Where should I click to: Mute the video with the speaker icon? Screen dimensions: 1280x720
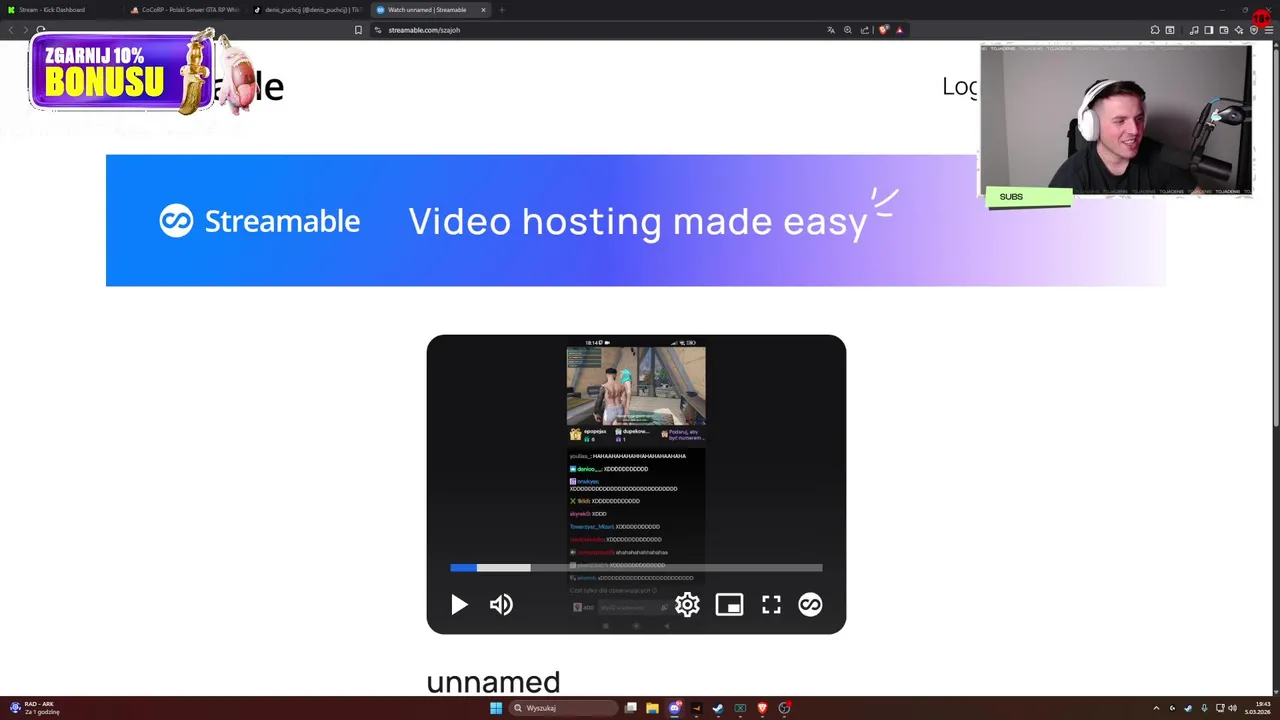click(x=501, y=604)
